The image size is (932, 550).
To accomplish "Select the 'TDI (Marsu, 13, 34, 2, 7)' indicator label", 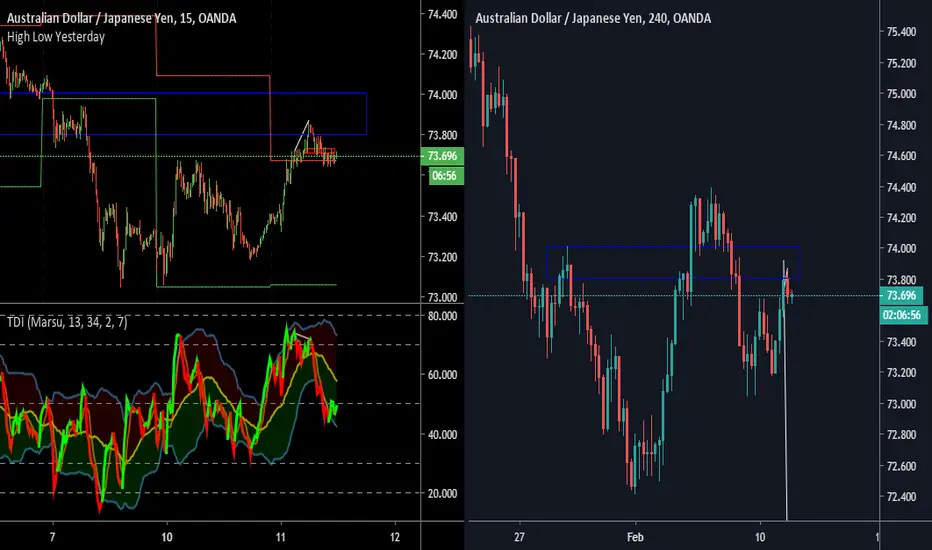I will point(67,322).
